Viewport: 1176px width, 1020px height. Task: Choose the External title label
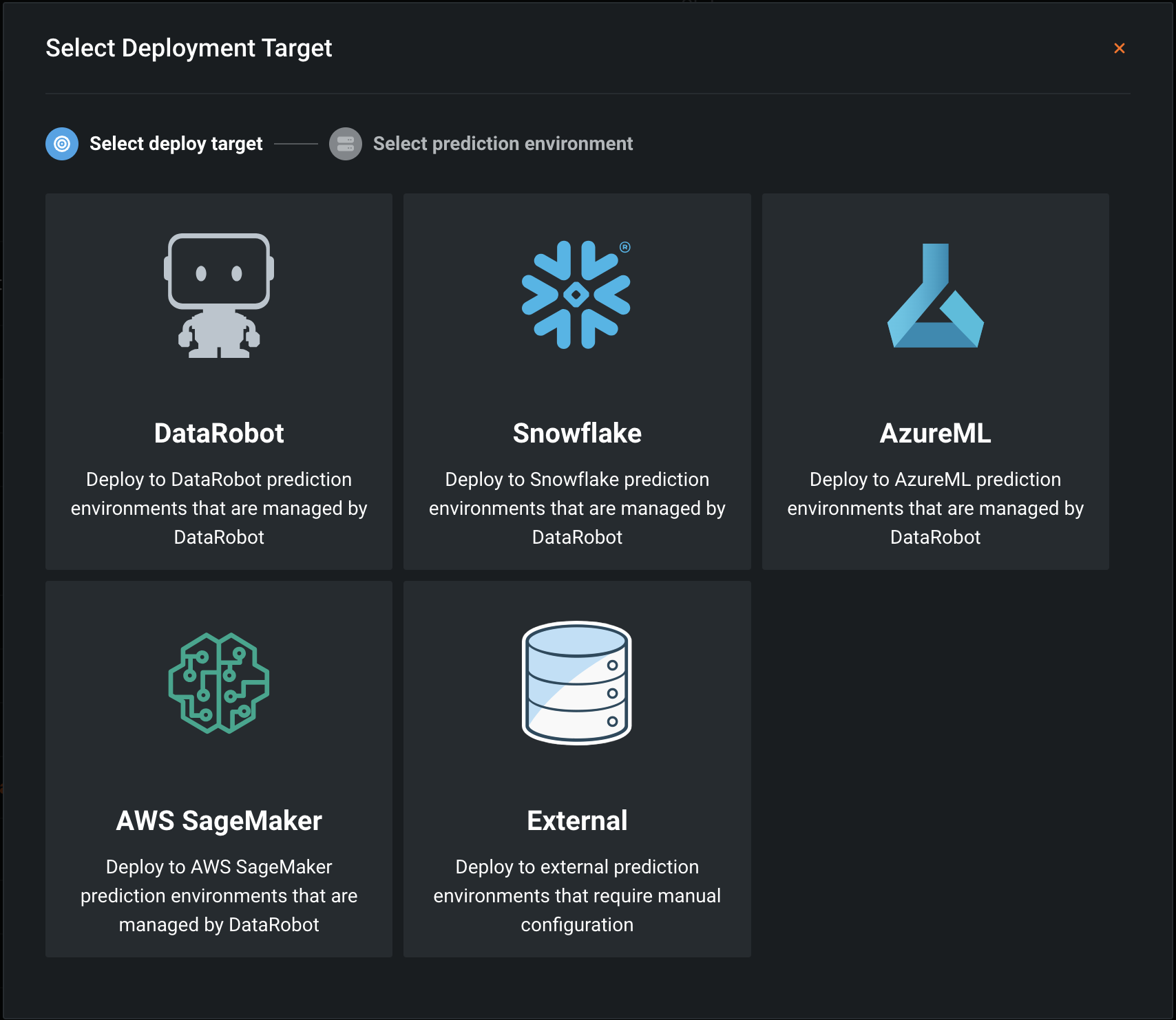[x=577, y=821]
